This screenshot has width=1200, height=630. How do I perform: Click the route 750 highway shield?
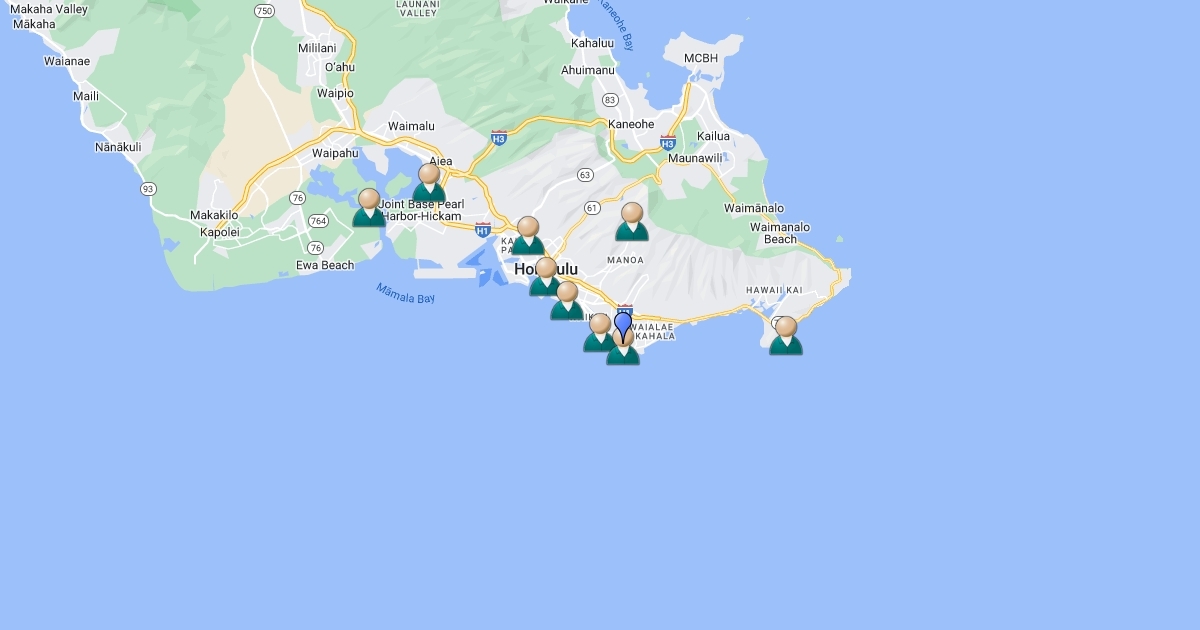(x=264, y=11)
